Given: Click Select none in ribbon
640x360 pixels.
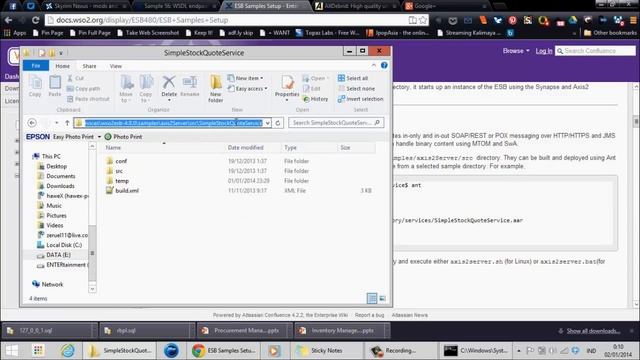Looking at the screenshot, I should [356, 89].
